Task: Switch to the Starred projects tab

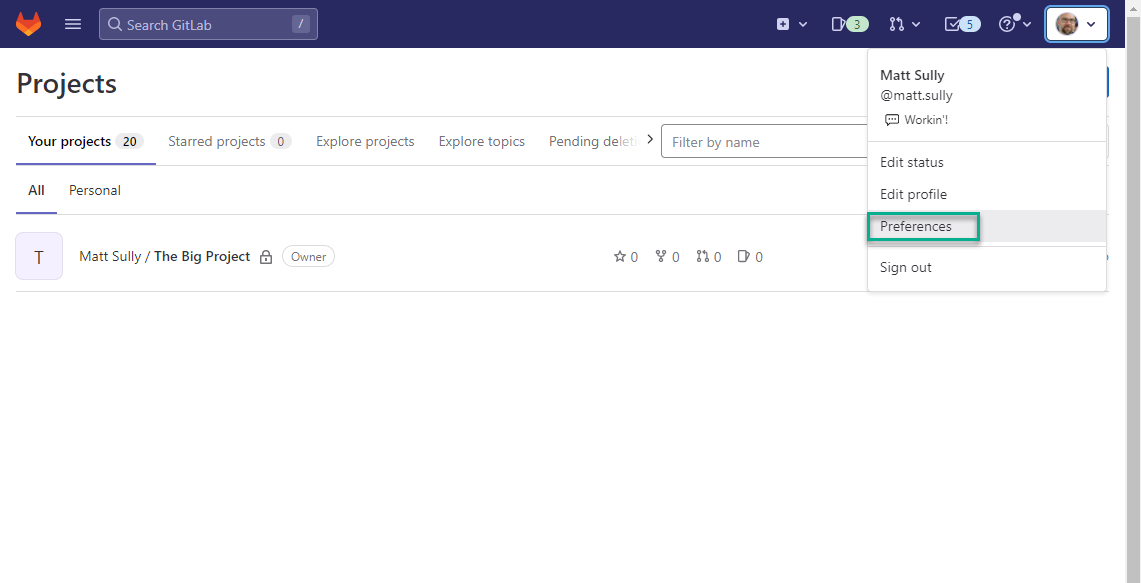Action: [228, 141]
